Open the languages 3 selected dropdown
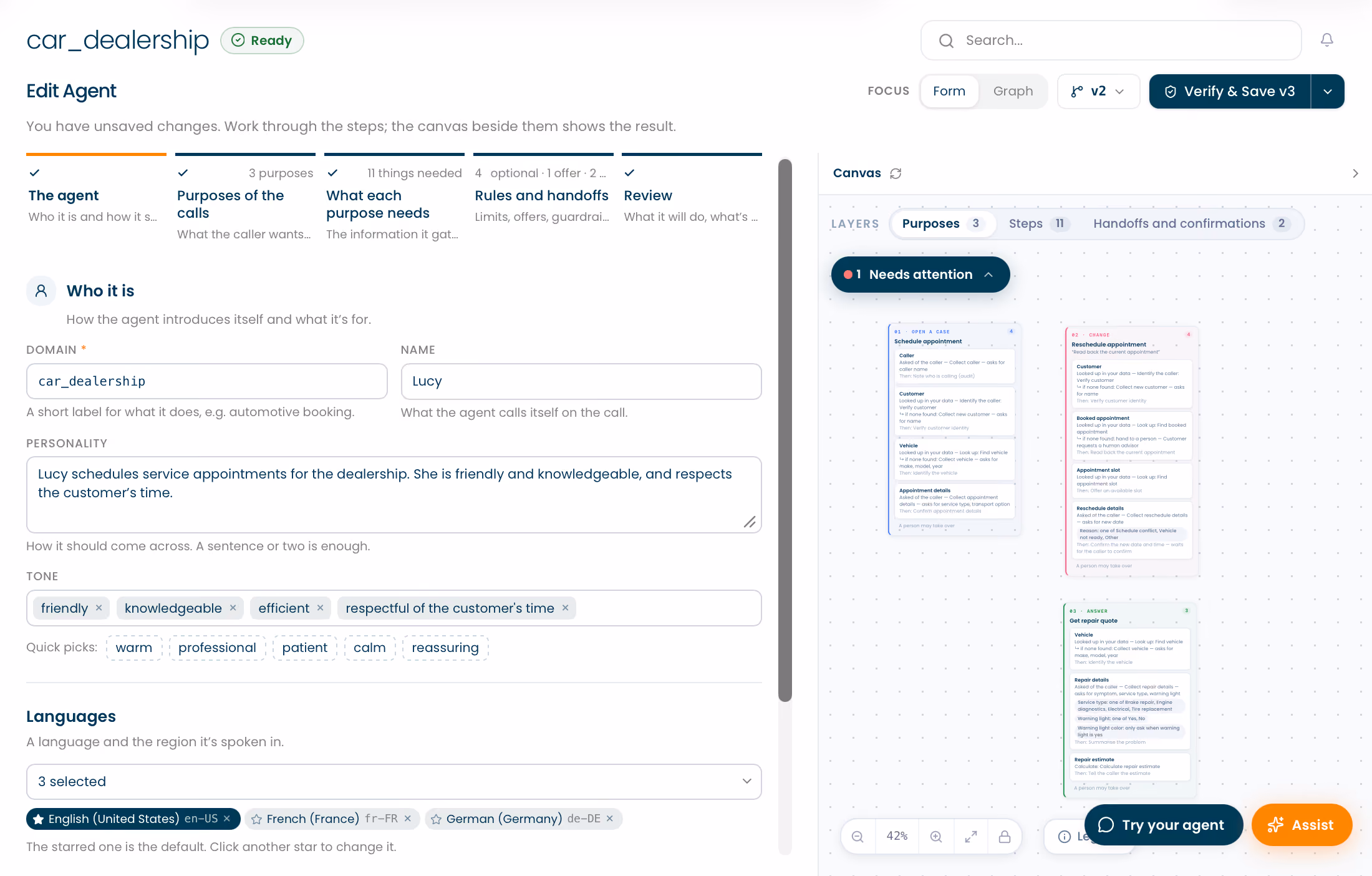 pyautogui.click(x=394, y=782)
